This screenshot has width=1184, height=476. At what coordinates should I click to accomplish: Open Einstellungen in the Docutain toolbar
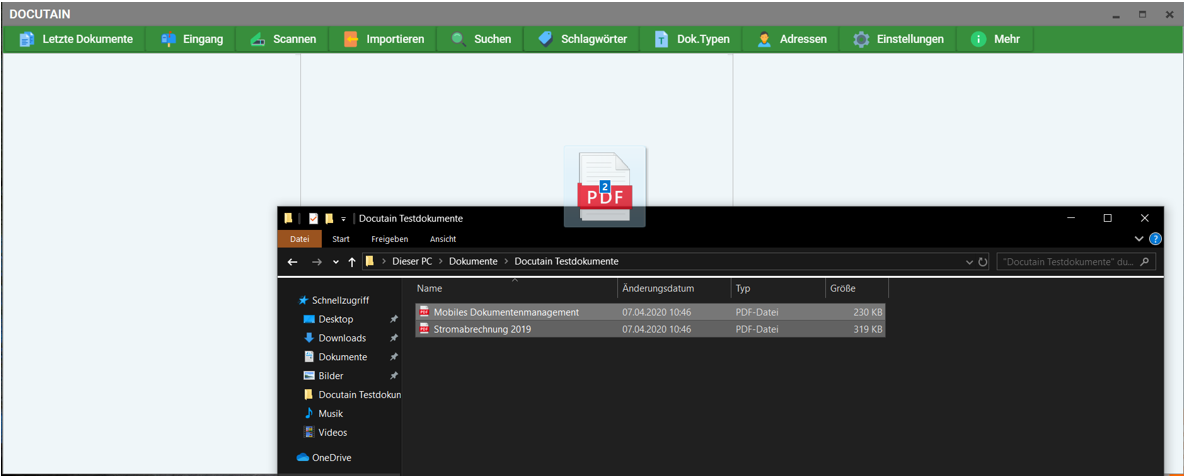pos(898,39)
